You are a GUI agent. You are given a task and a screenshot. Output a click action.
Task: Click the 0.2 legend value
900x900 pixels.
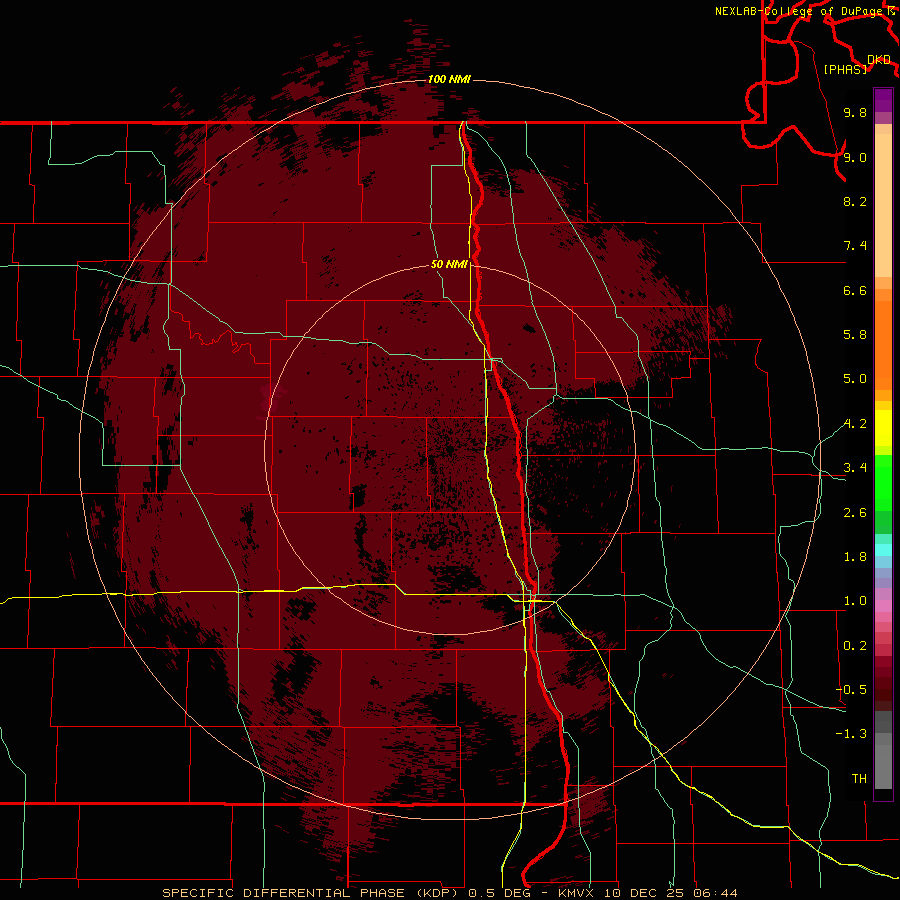pos(855,646)
